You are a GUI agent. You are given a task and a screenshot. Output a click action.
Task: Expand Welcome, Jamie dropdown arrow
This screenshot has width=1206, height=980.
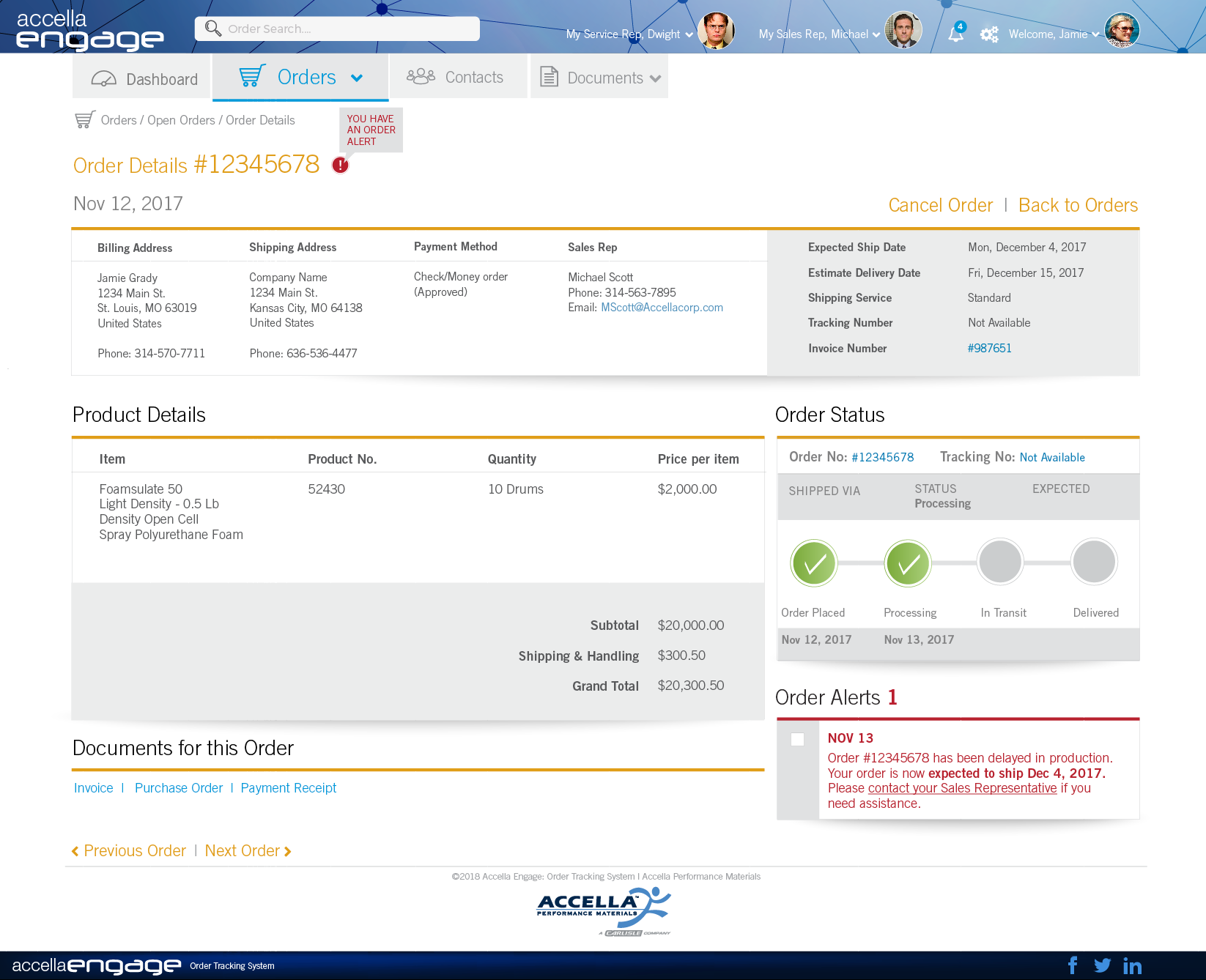pos(1095,34)
